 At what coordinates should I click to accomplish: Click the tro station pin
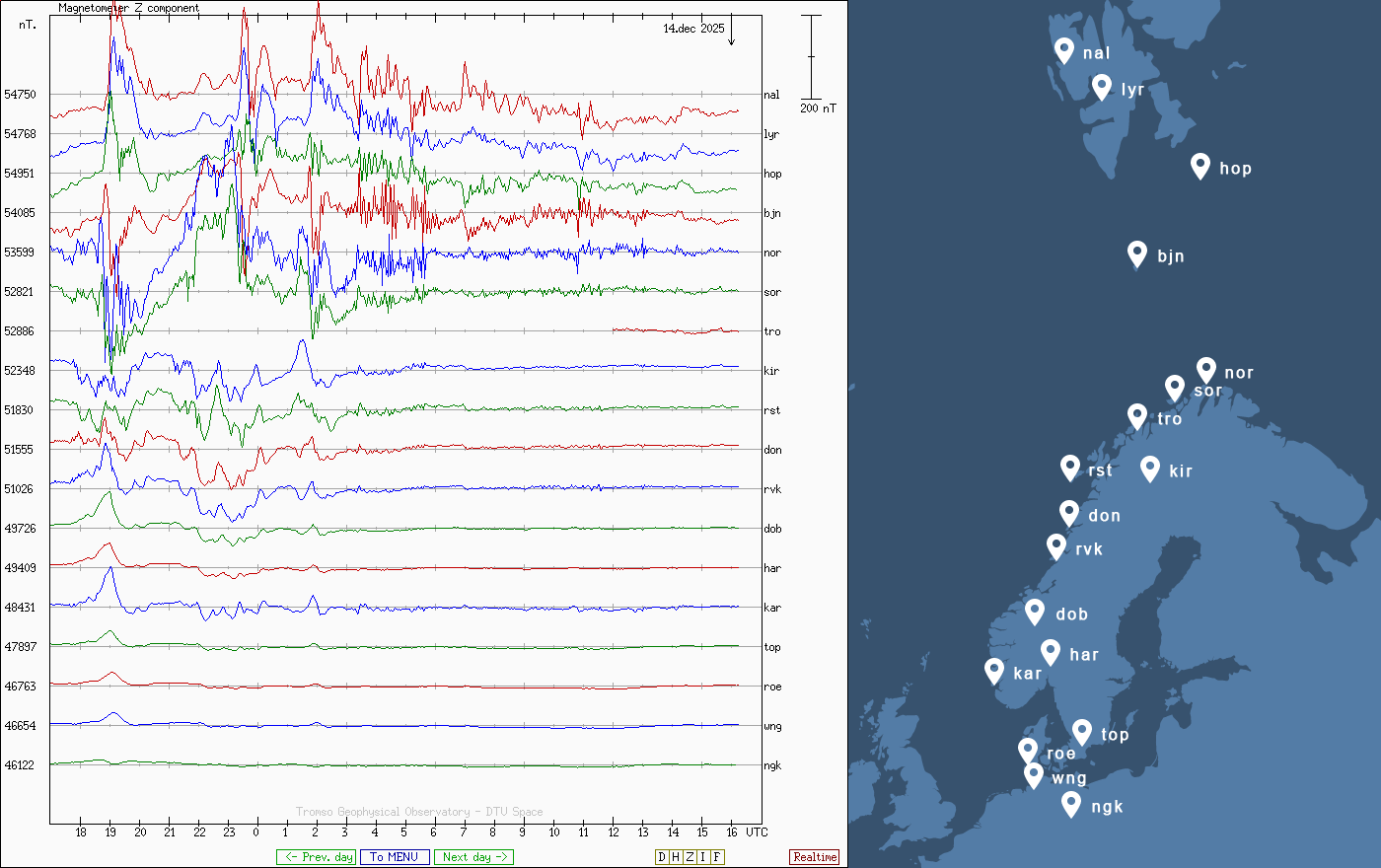pyautogui.click(x=1137, y=416)
